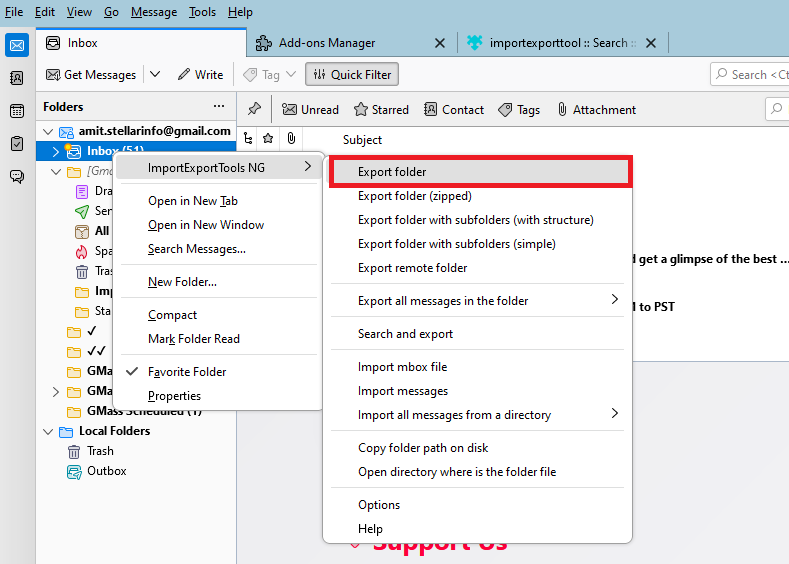The image size is (789, 564).
Task: Click the star column header icon
Action: coord(268,138)
